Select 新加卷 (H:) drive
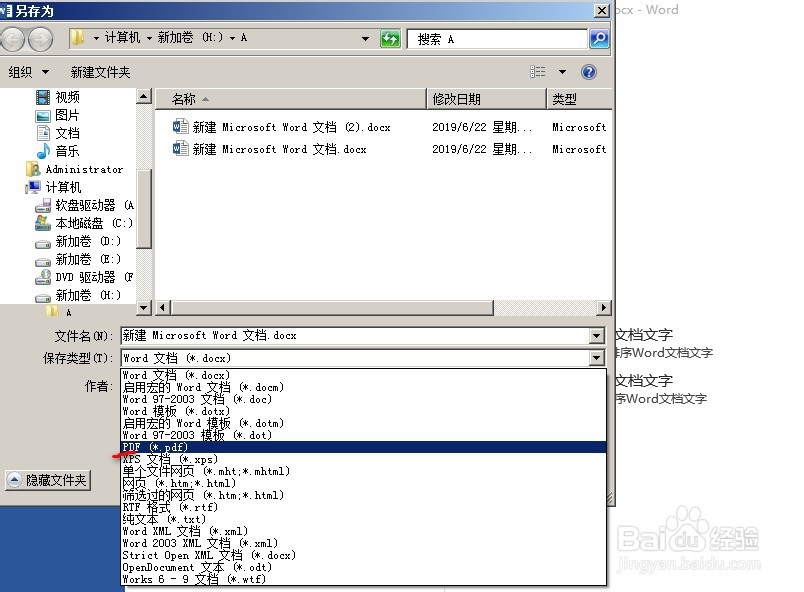 click(78, 295)
